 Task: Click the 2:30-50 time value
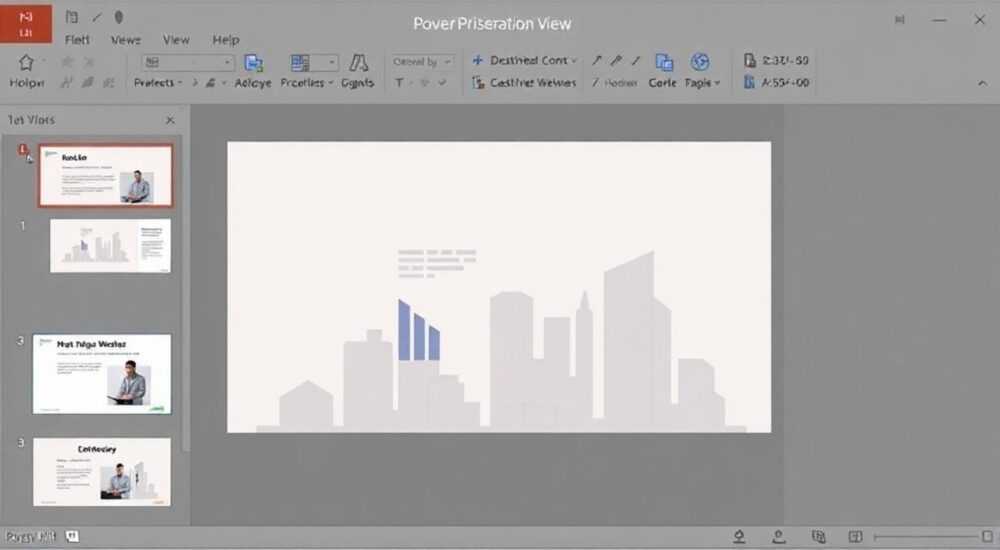click(785, 61)
